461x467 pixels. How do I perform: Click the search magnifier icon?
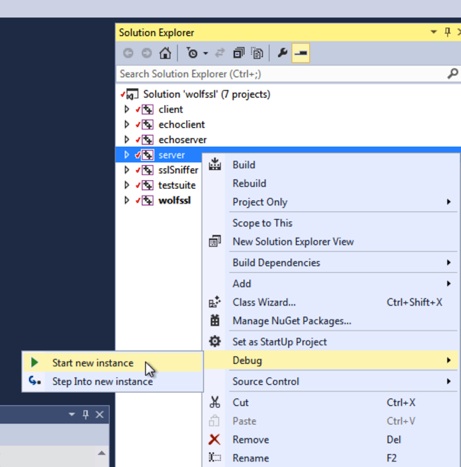(x=452, y=73)
